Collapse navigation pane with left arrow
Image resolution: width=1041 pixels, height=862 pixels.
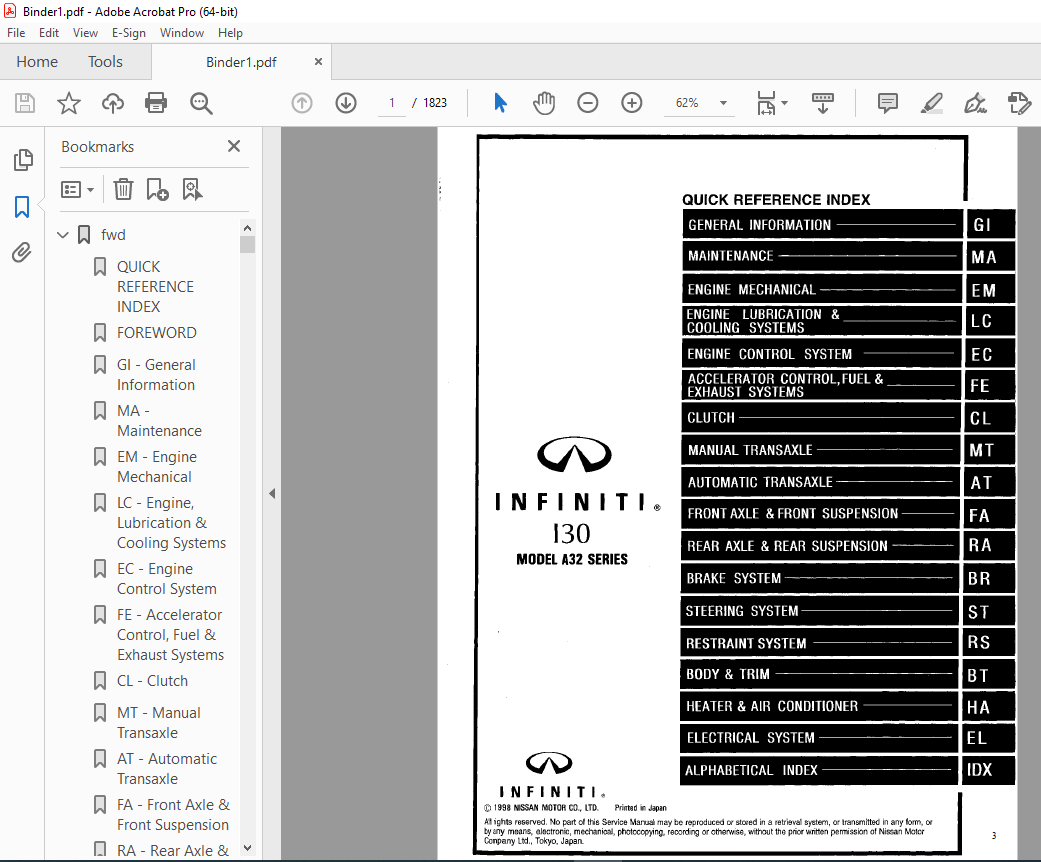tap(272, 493)
